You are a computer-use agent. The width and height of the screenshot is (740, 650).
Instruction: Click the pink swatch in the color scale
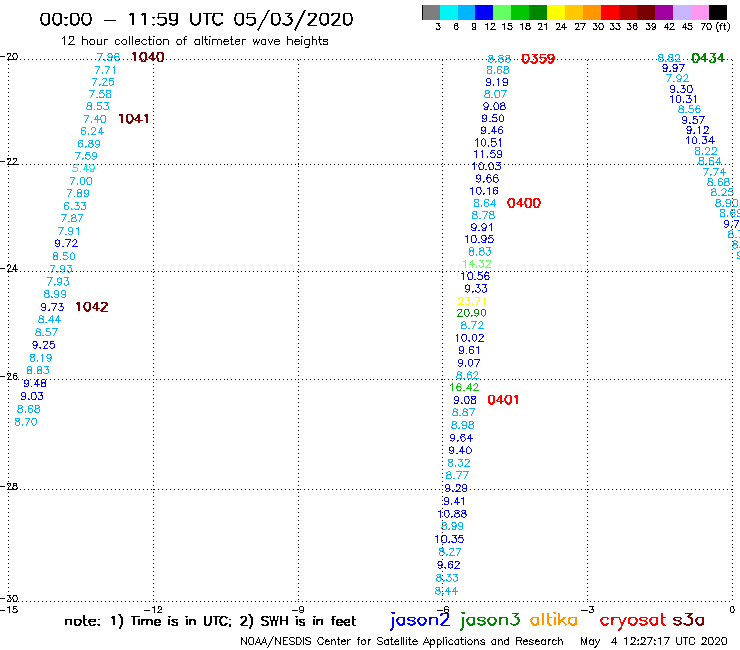coord(699,12)
